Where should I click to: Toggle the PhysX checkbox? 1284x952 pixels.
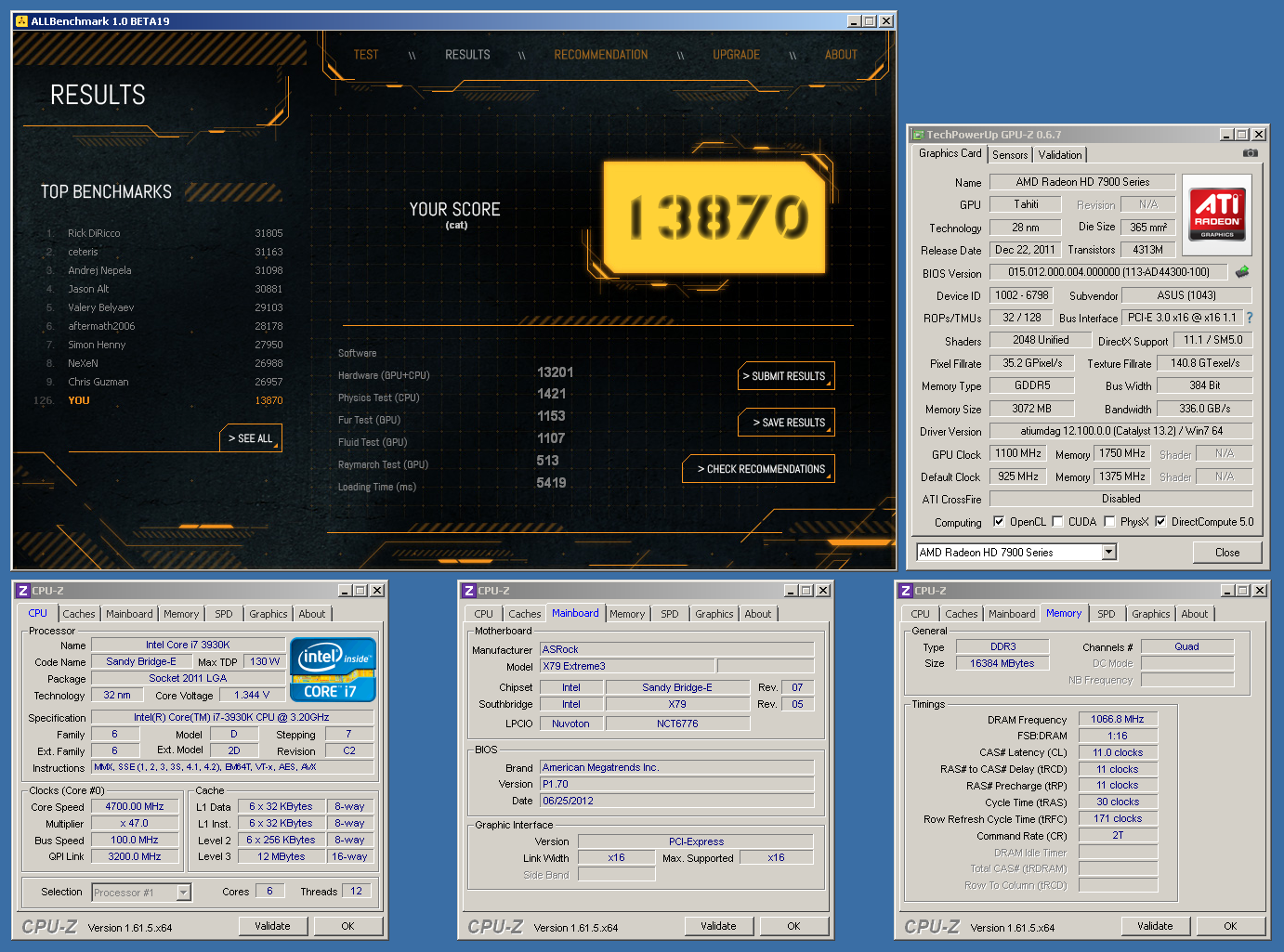1109,522
